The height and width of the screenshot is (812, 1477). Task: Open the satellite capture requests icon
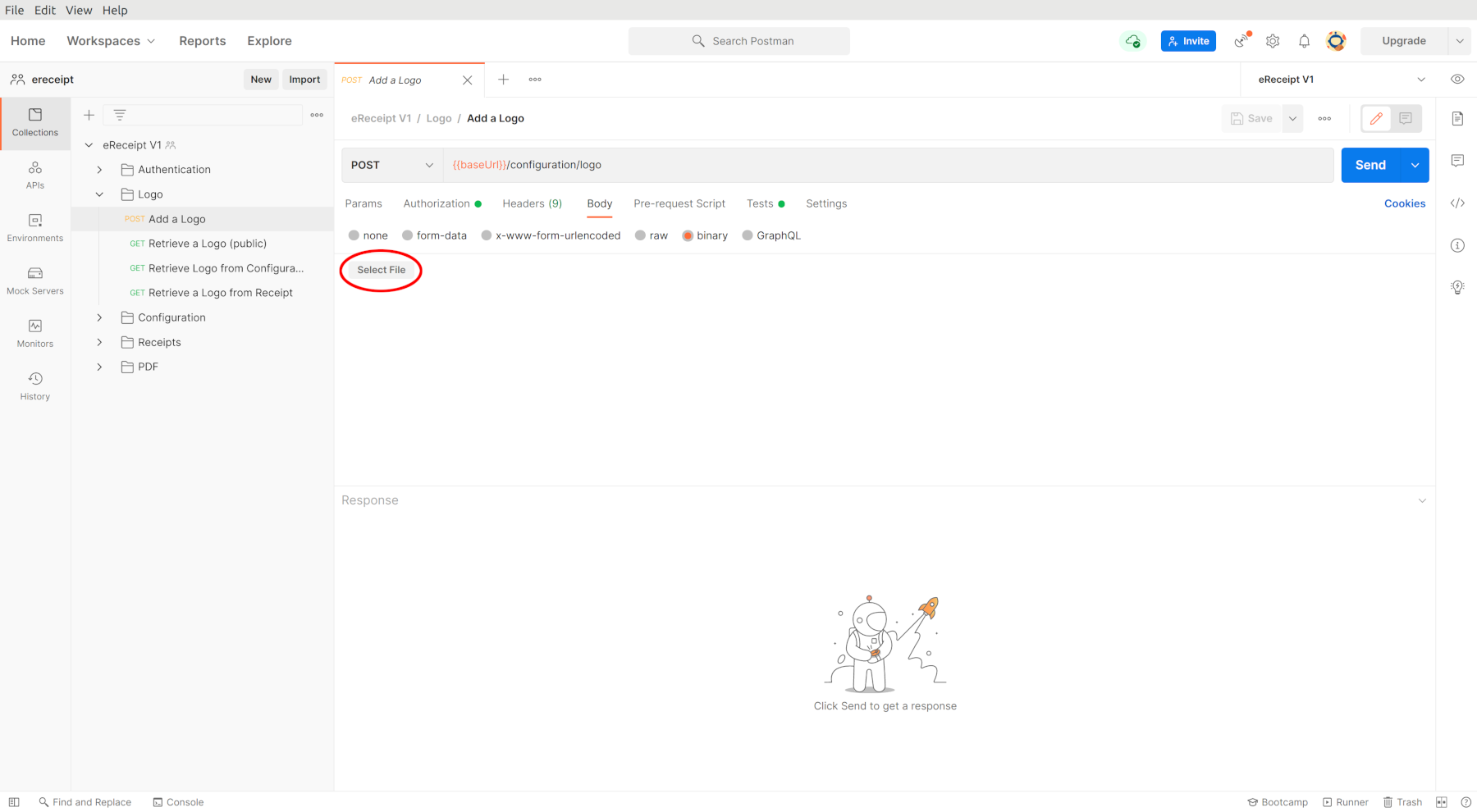pyautogui.click(x=1242, y=40)
